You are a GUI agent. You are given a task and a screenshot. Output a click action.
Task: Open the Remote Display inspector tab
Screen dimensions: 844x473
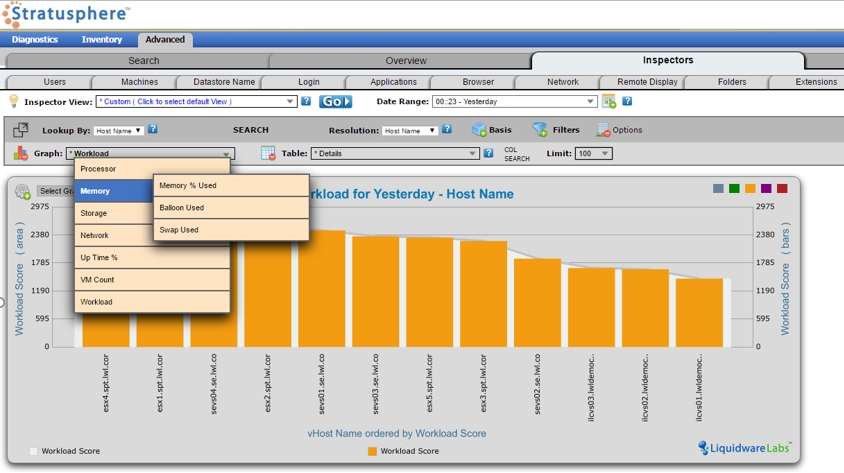click(x=647, y=82)
